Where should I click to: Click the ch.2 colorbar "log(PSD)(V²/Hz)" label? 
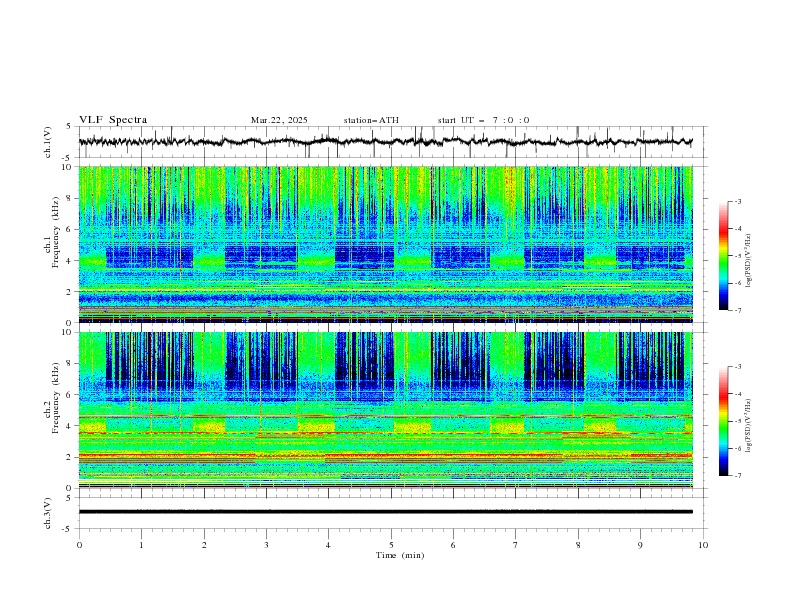tap(749, 425)
